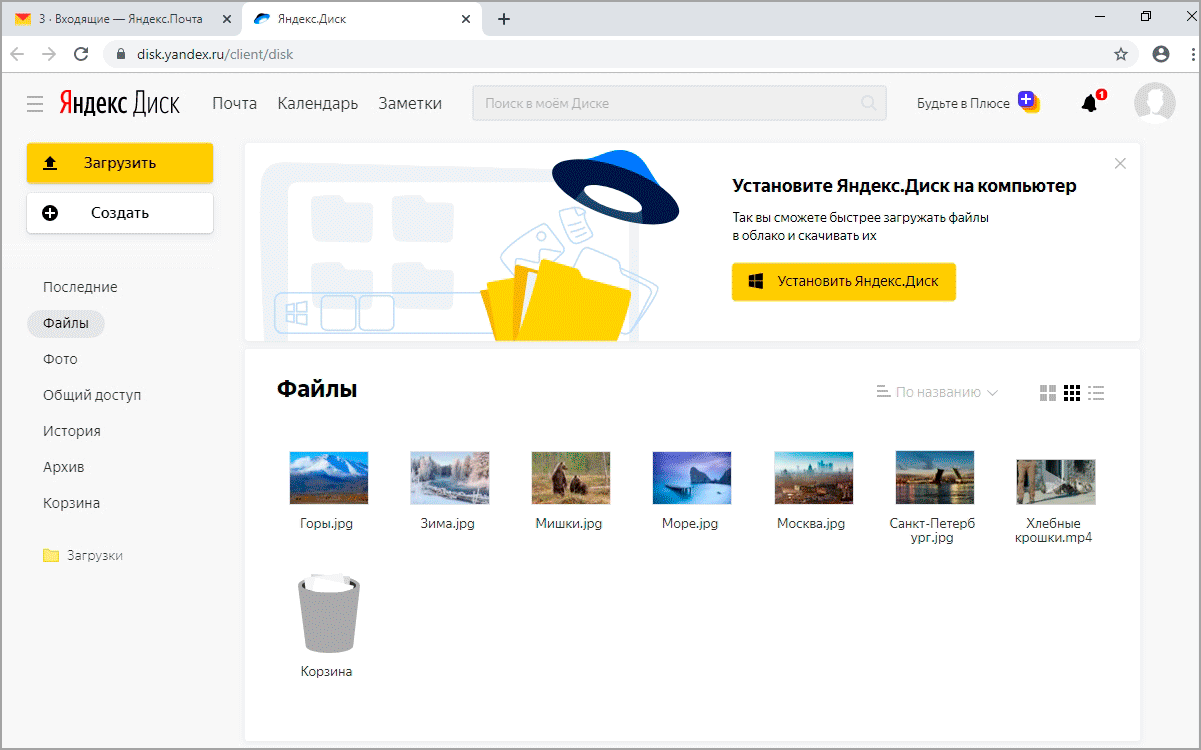The width and height of the screenshot is (1201, 750).
Task: Open Общий доступ in the sidebar
Action: click(92, 395)
